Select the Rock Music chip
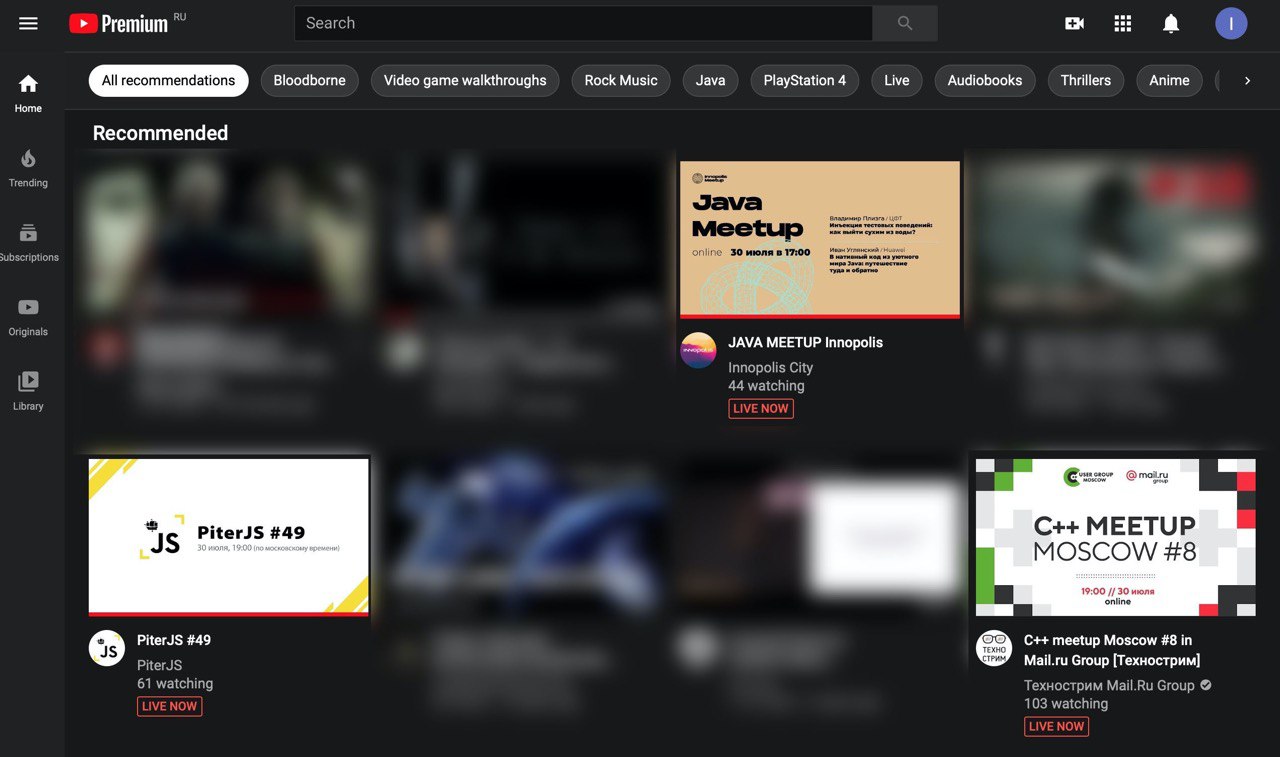The width and height of the screenshot is (1280, 757). click(621, 80)
